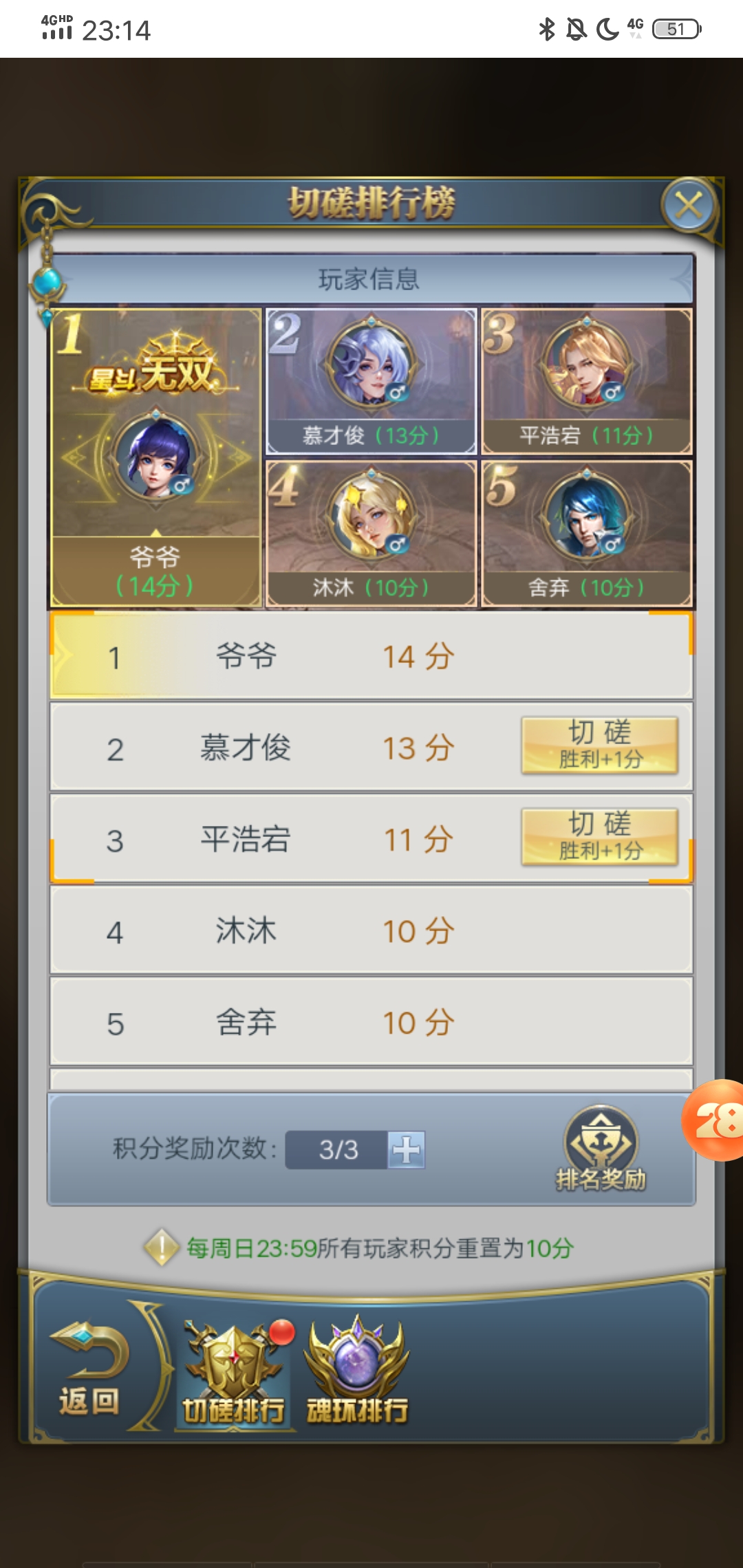The image size is (743, 1568).
Task: Tap the 积分奖励次数 3/3 counter field
Action: [337, 1150]
